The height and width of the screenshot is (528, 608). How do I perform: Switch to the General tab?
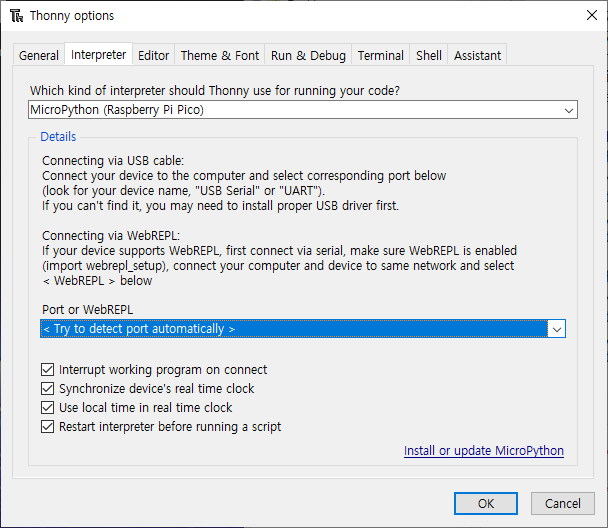click(x=39, y=55)
